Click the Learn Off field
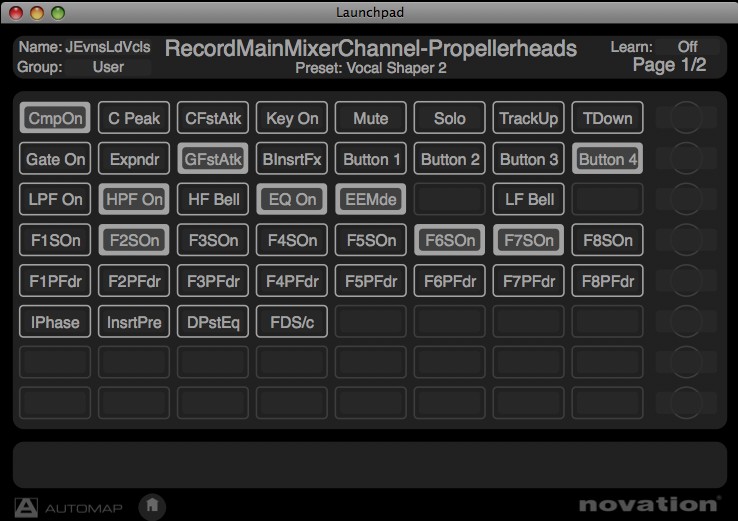This screenshot has height=521, width=738. point(688,47)
